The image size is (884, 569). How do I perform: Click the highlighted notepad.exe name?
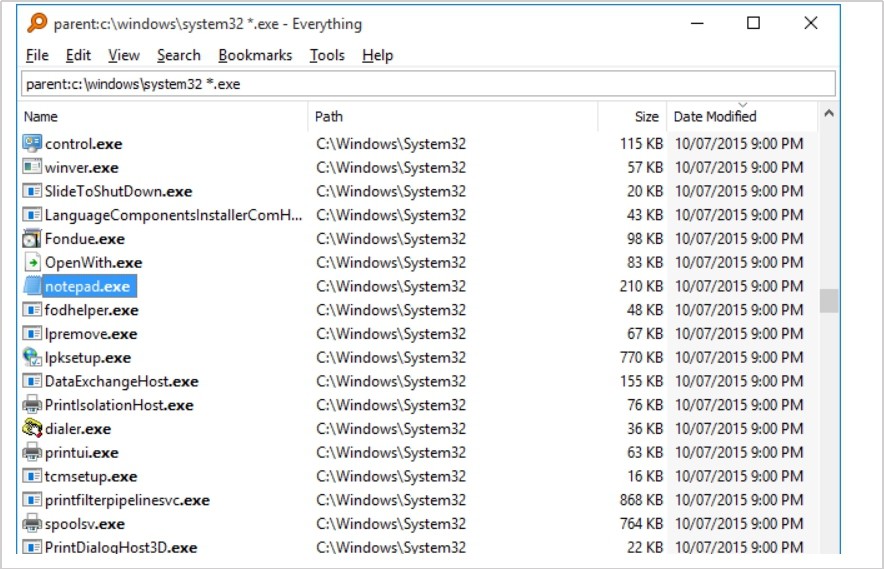click(89, 286)
